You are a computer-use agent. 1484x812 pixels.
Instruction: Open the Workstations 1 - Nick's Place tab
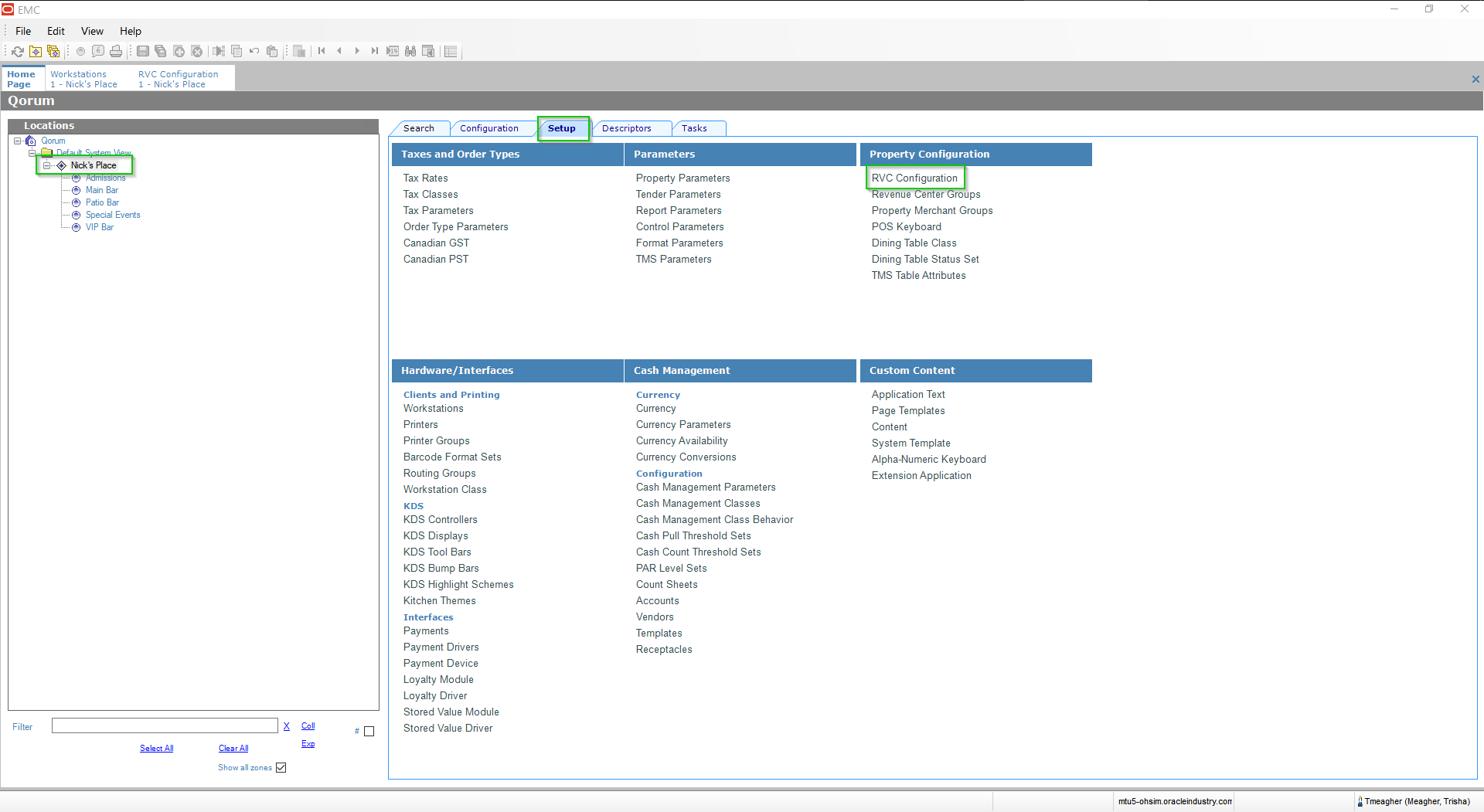coord(85,80)
